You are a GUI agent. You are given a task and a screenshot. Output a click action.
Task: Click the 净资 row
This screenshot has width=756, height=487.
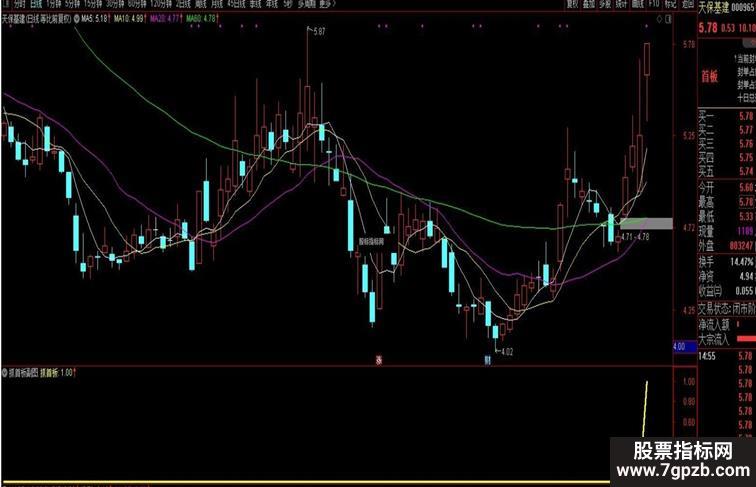(727, 276)
